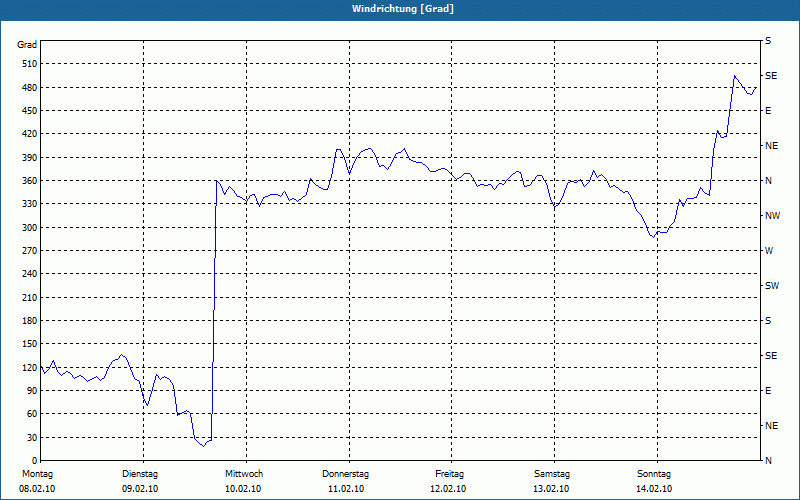Image resolution: width=800 pixels, height=500 pixels.
Task: Select the 'Donnerstag' day label
Action: [345, 474]
